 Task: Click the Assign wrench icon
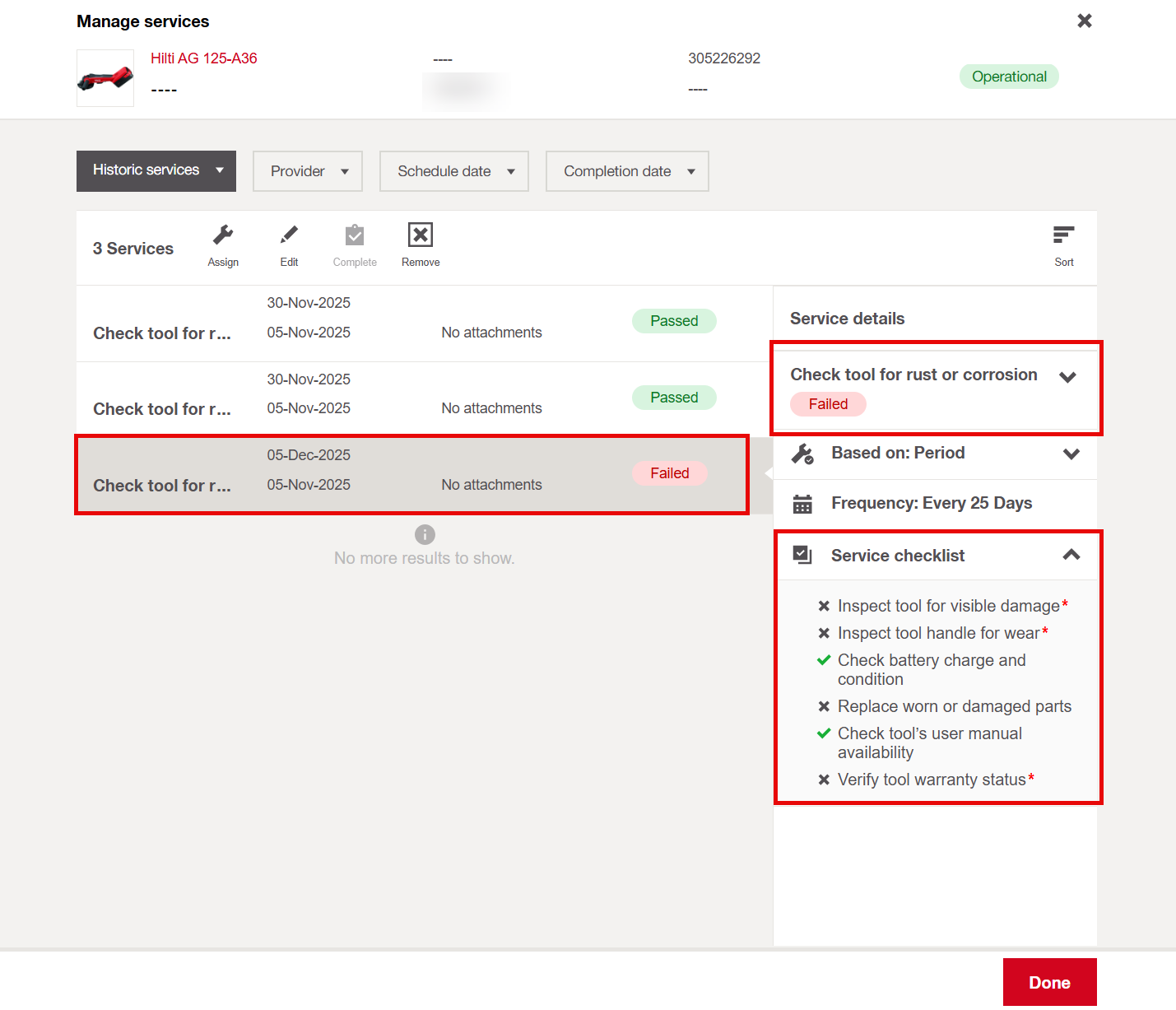click(x=223, y=236)
